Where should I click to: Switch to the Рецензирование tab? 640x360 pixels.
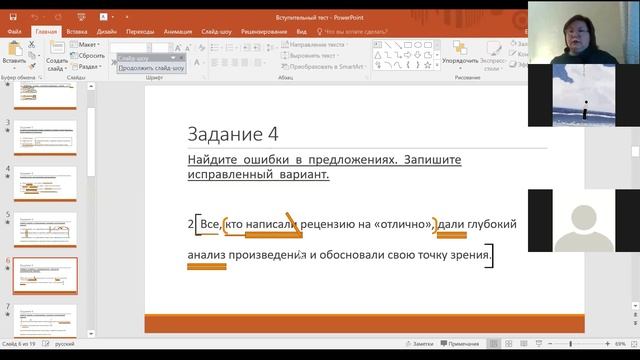coord(264,31)
